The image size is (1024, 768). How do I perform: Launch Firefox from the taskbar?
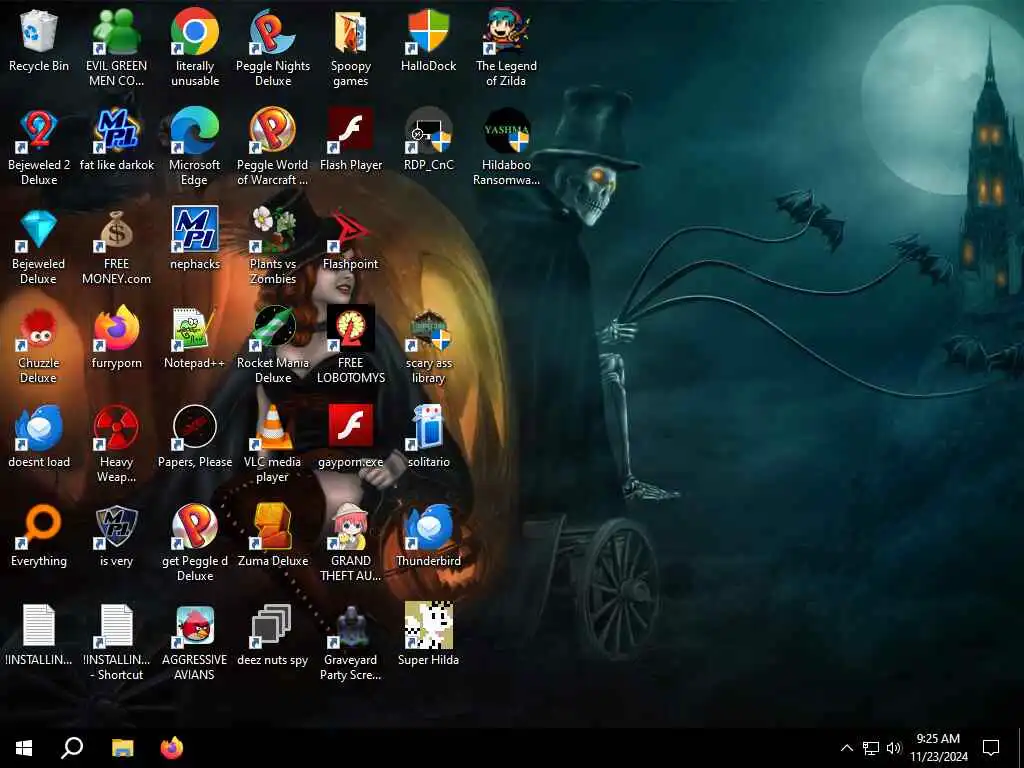172,748
